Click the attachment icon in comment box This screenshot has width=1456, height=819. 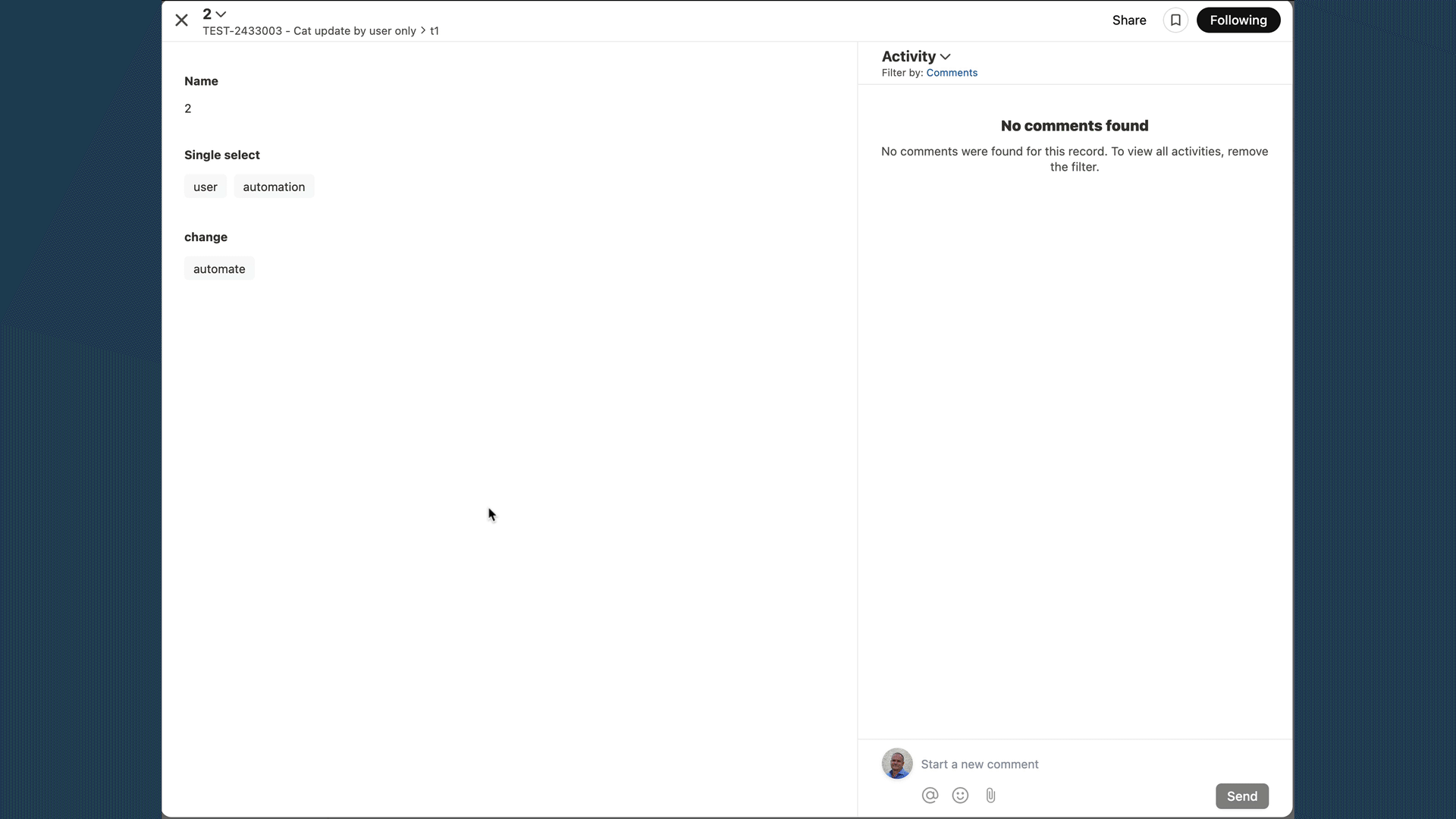click(990, 795)
